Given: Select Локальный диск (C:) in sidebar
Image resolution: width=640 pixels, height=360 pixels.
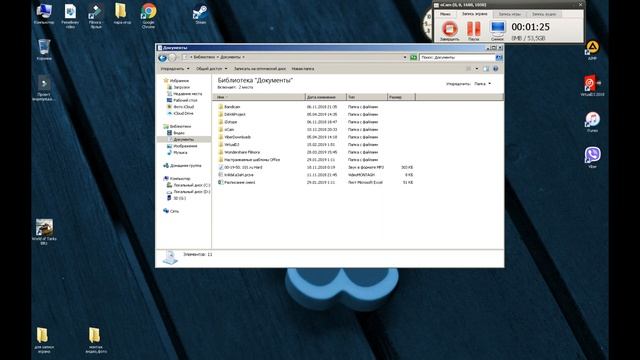Looking at the screenshot, I should (x=188, y=185).
